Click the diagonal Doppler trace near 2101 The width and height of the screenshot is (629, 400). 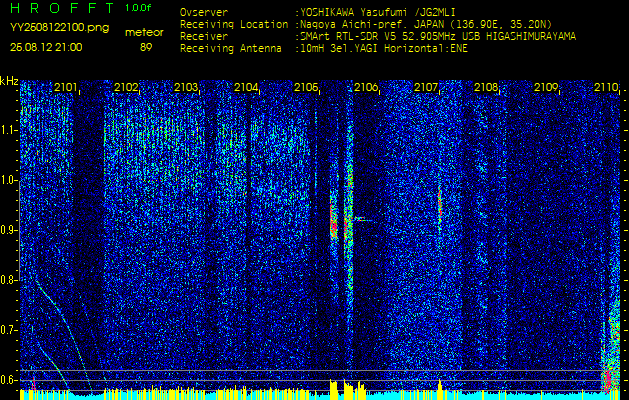(x=64, y=335)
